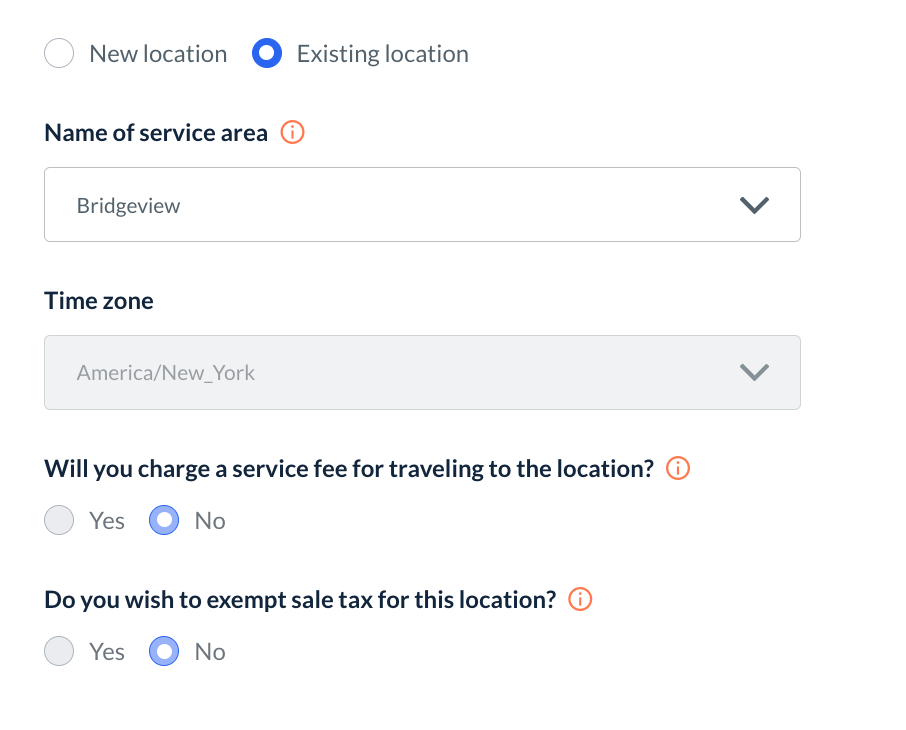906x730 pixels.
Task: Click the sale tax exemption question text
Action: click(x=300, y=600)
